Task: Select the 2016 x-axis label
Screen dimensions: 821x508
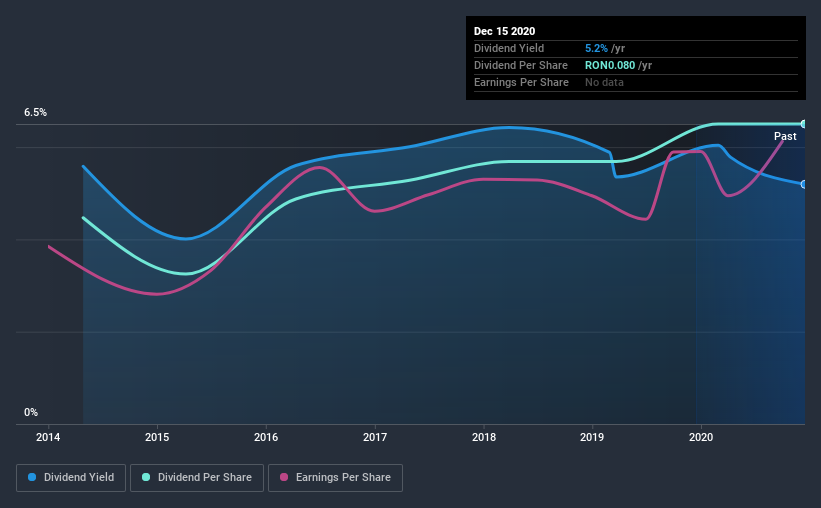Action: tap(266, 437)
